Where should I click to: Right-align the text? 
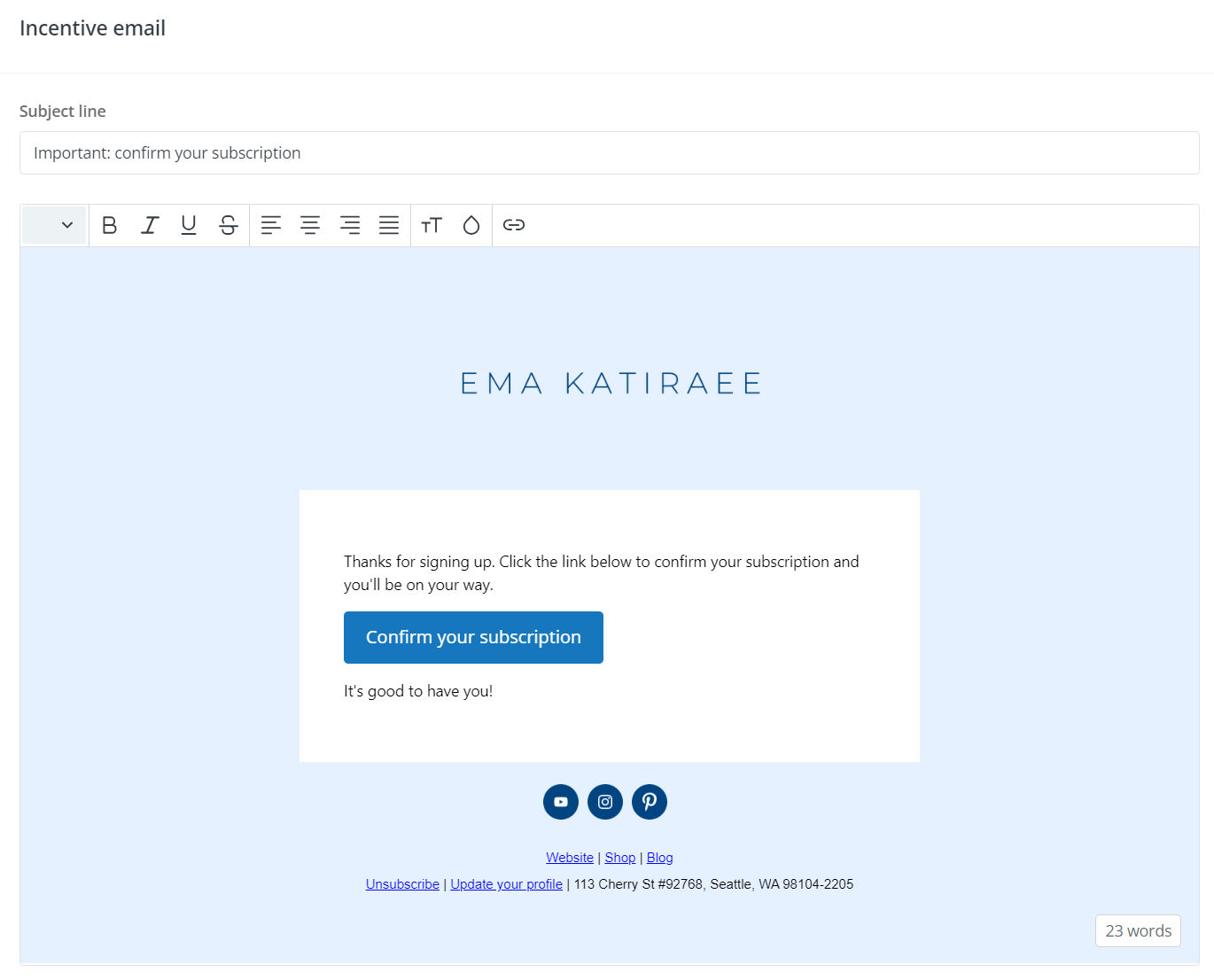point(349,225)
